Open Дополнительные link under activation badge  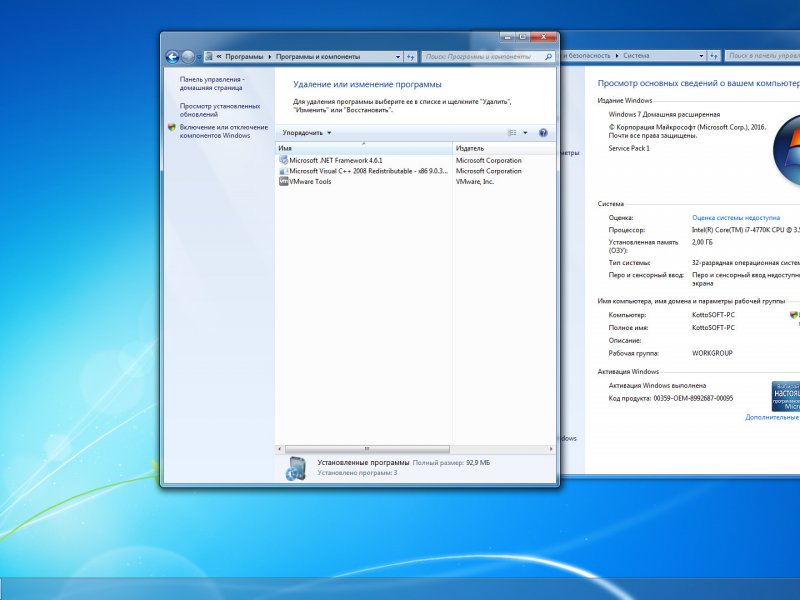[772, 417]
